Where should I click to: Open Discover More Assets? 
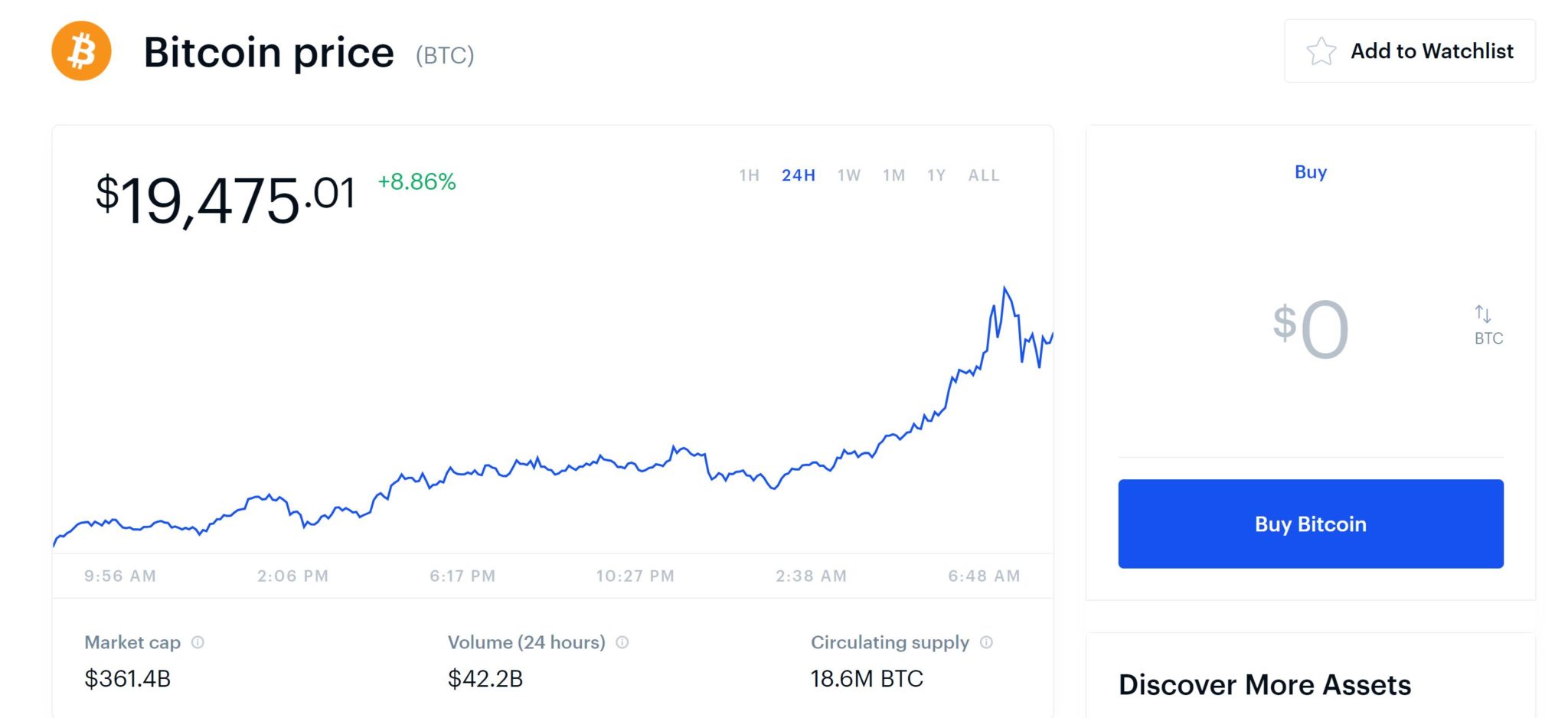click(1265, 684)
